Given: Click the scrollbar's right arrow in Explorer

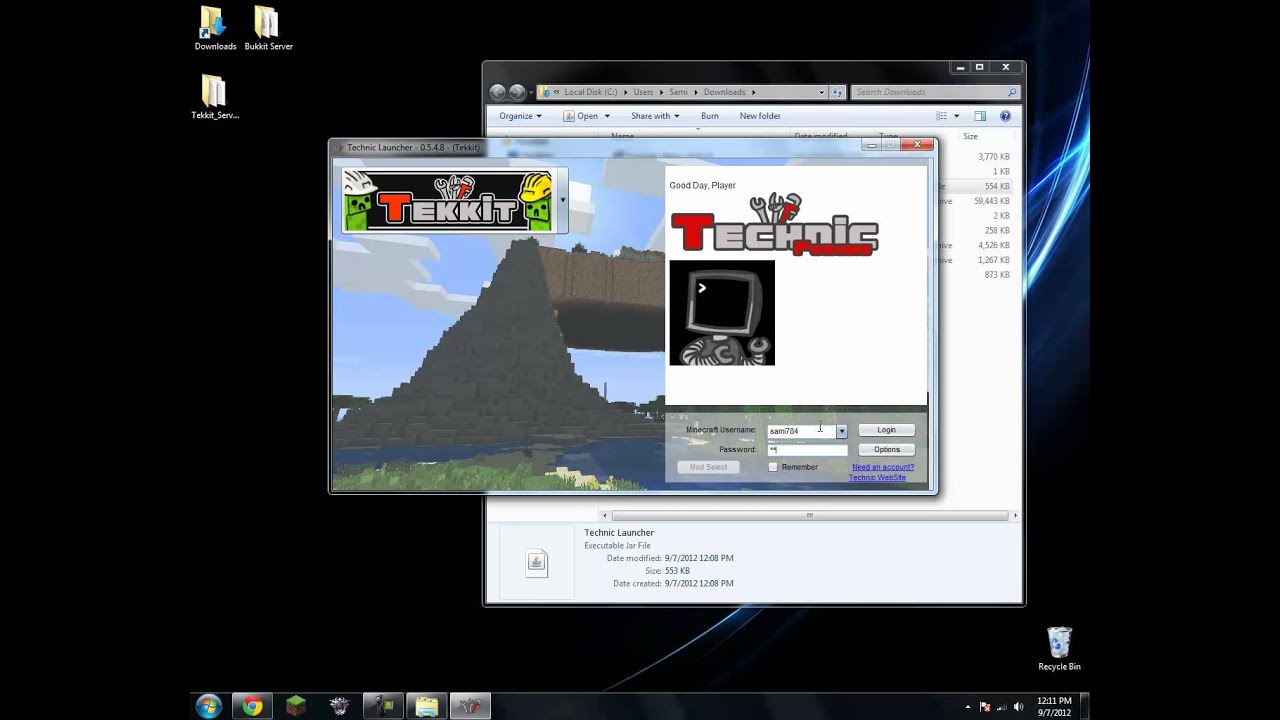Looking at the screenshot, I should (x=1015, y=516).
